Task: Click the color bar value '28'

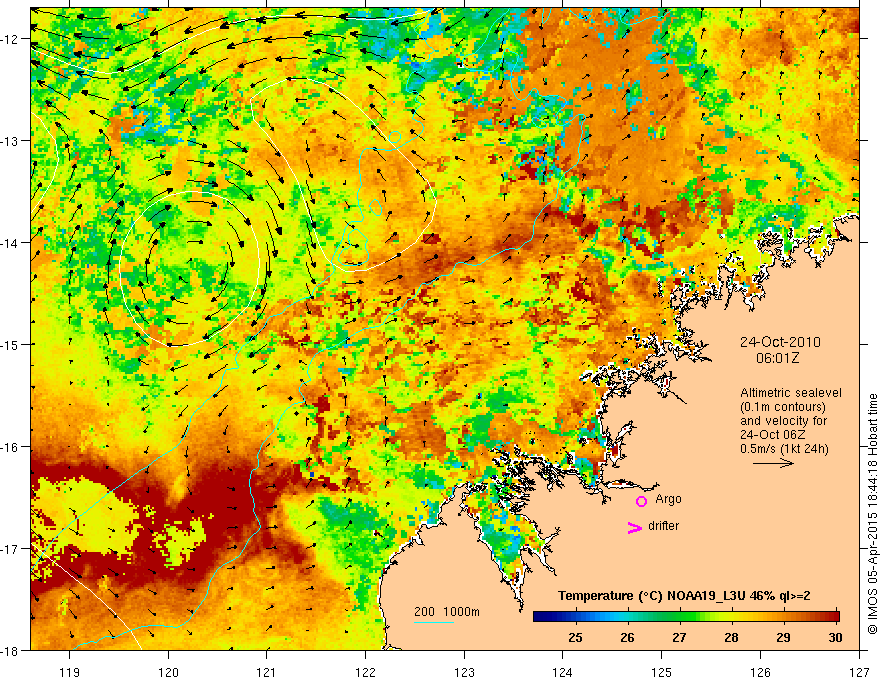Action: pos(731,637)
